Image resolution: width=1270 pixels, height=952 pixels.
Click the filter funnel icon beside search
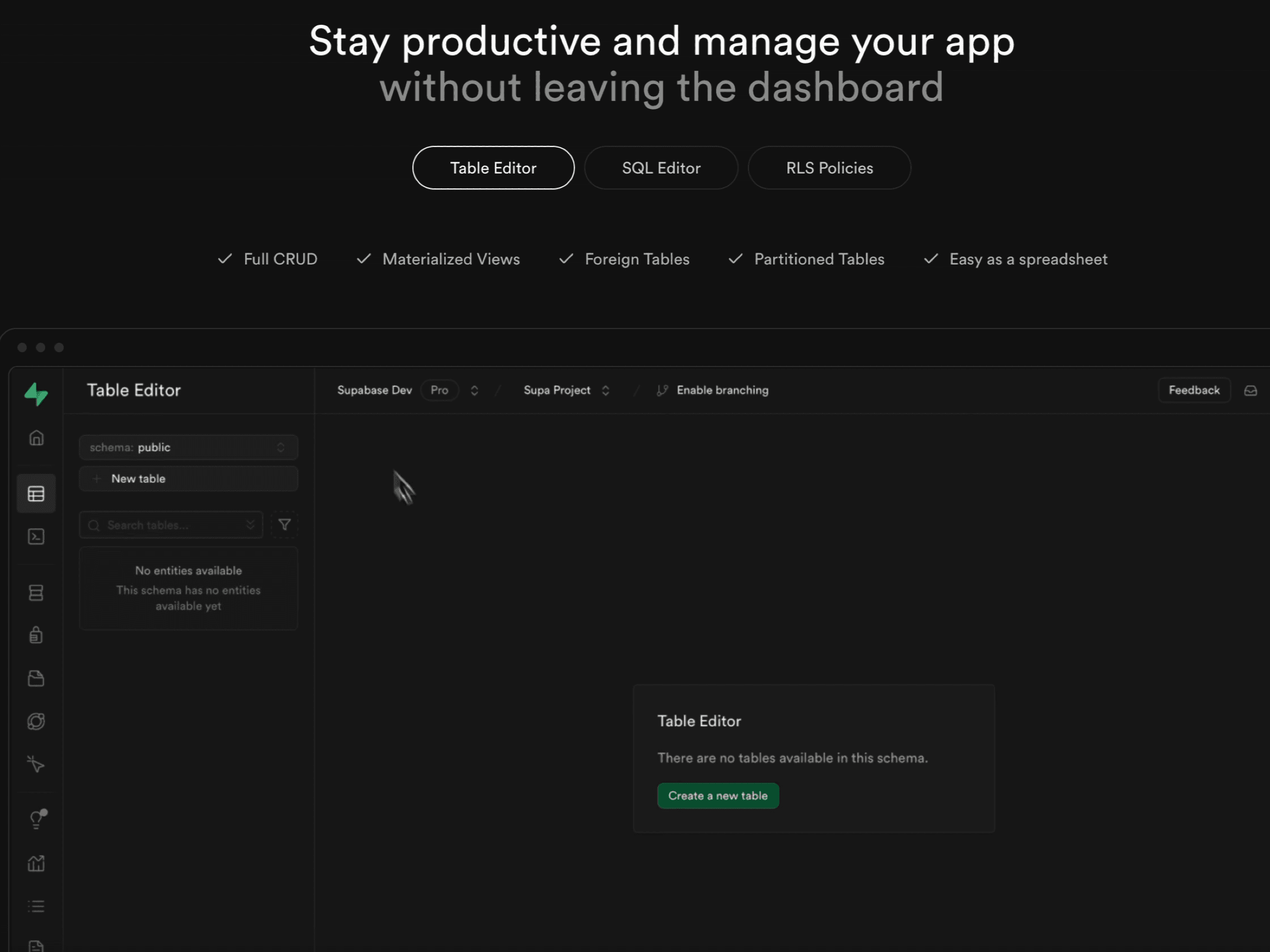[284, 525]
